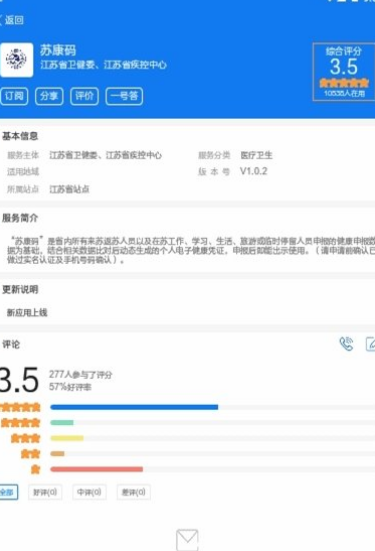Select the four-star green rating bar
375x551 pixels.
[x=213, y=423]
